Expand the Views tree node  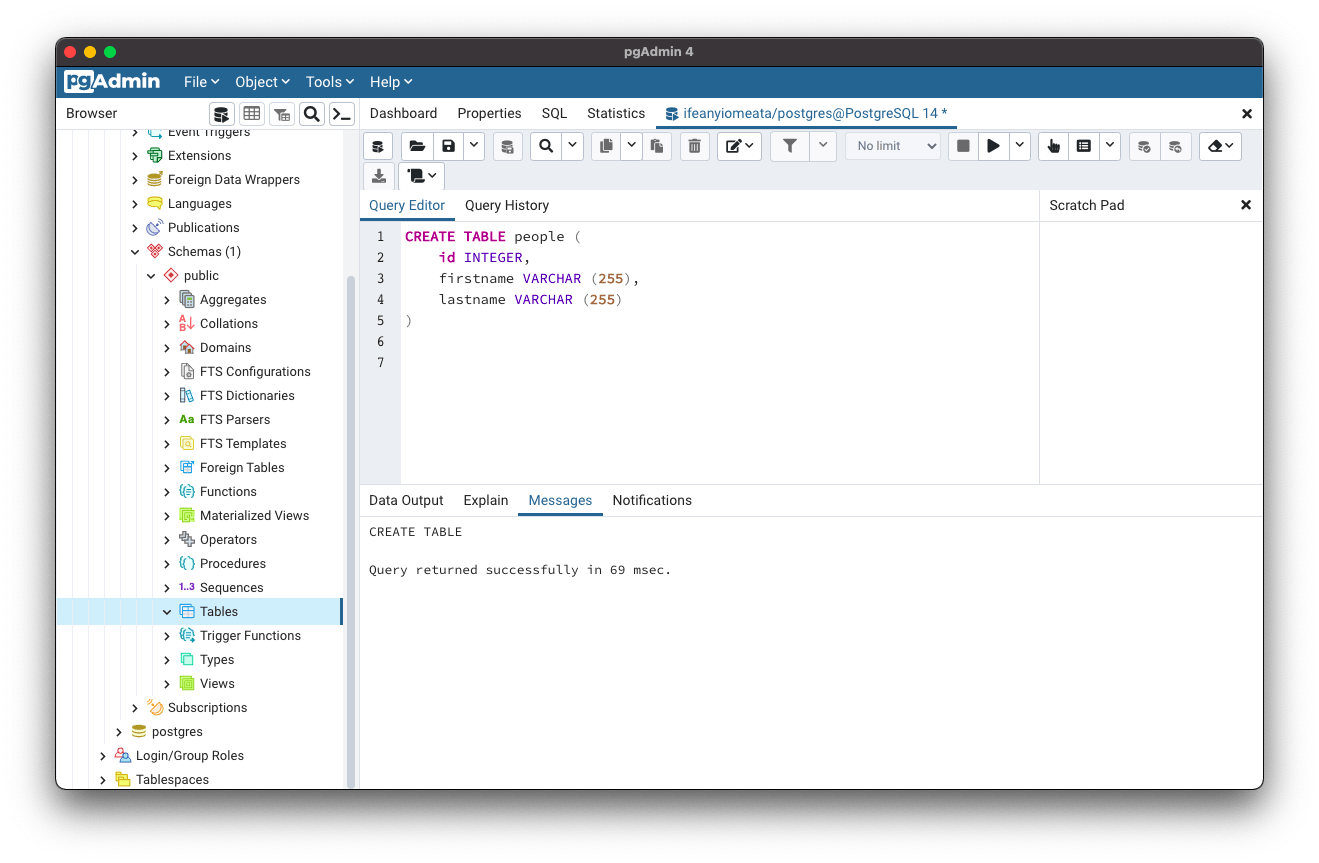pyautogui.click(x=167, y=684)
